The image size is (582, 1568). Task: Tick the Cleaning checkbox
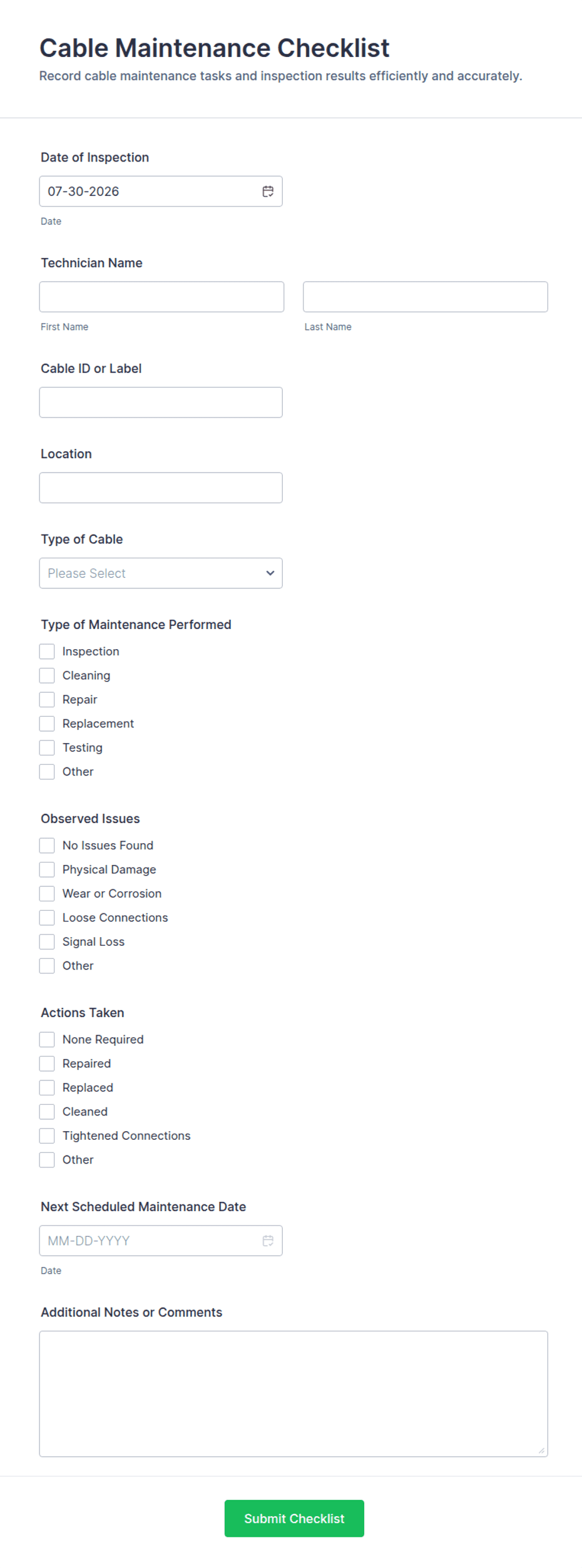tap(47, 675)
